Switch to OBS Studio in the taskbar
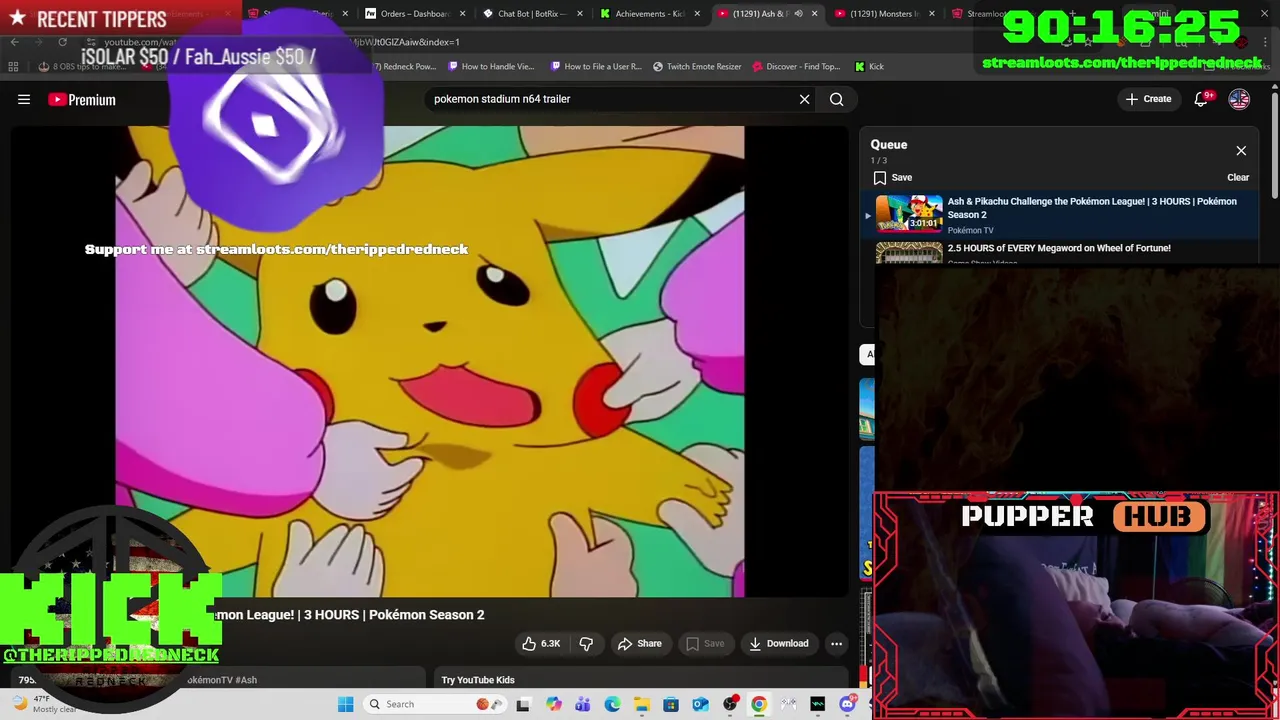 (x=730, y=704)
